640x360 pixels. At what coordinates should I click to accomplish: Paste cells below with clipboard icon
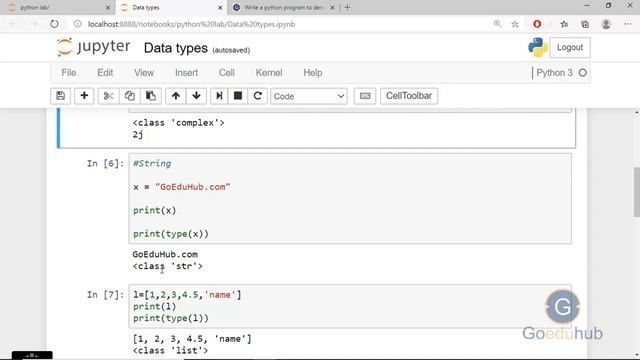(x=151, y=96)
